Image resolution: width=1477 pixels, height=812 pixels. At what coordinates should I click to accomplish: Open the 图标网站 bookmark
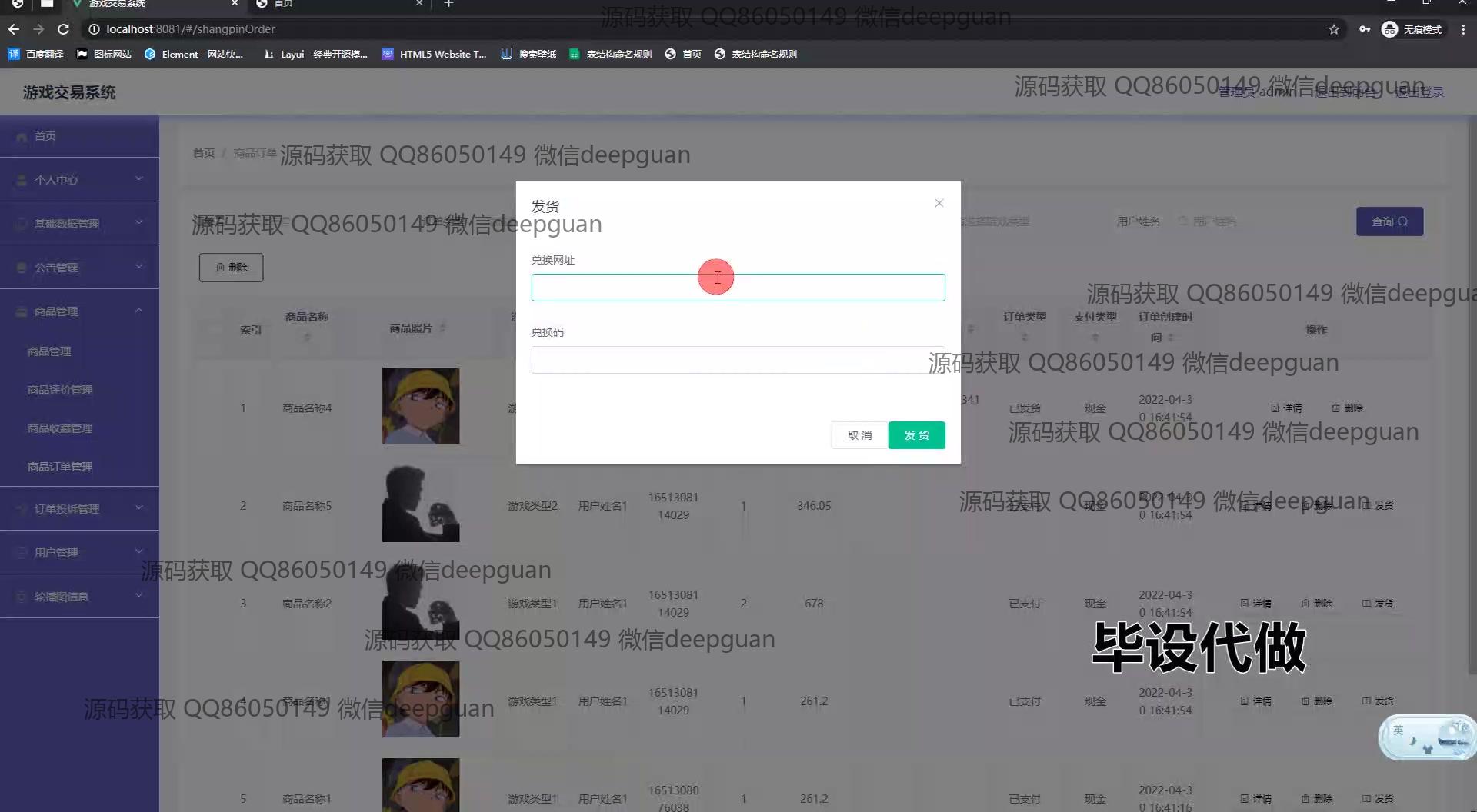pos(104,54)
